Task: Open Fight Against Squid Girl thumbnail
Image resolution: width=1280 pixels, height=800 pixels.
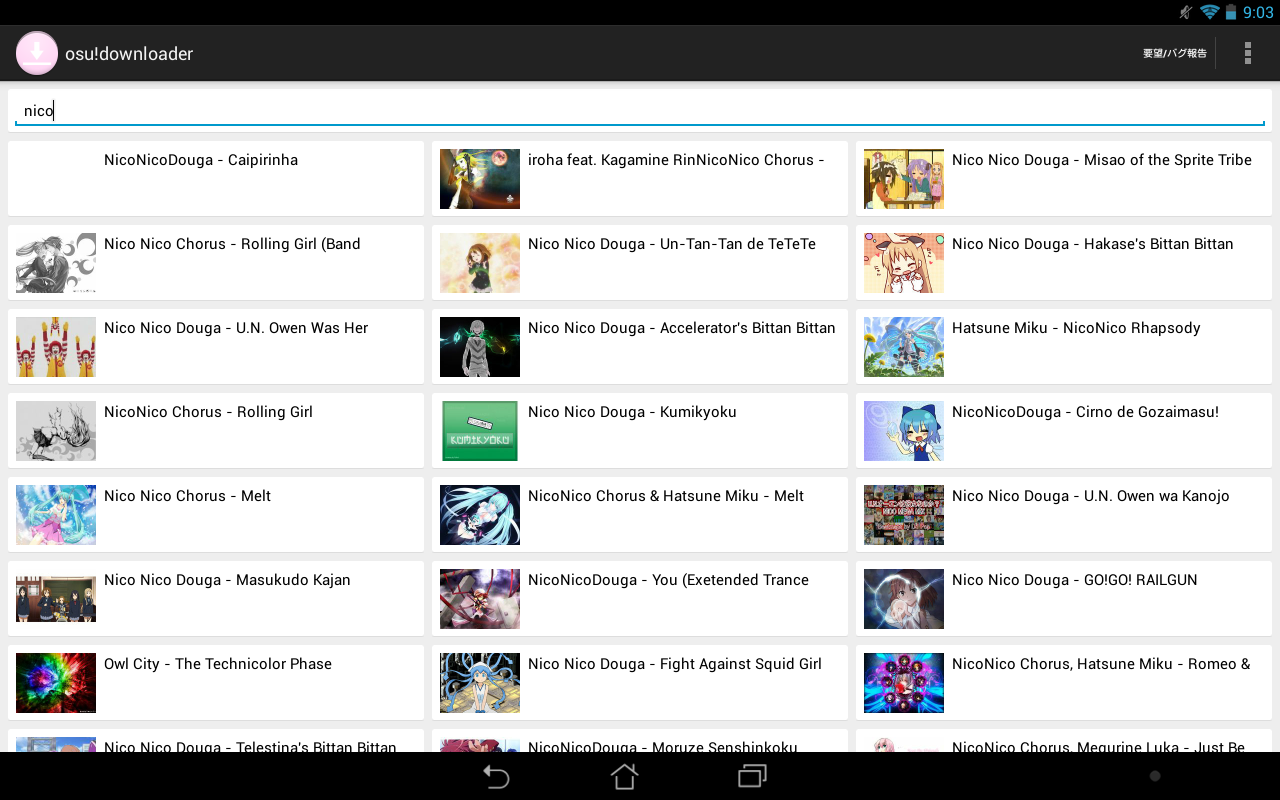Action: [x=480, y=683]
